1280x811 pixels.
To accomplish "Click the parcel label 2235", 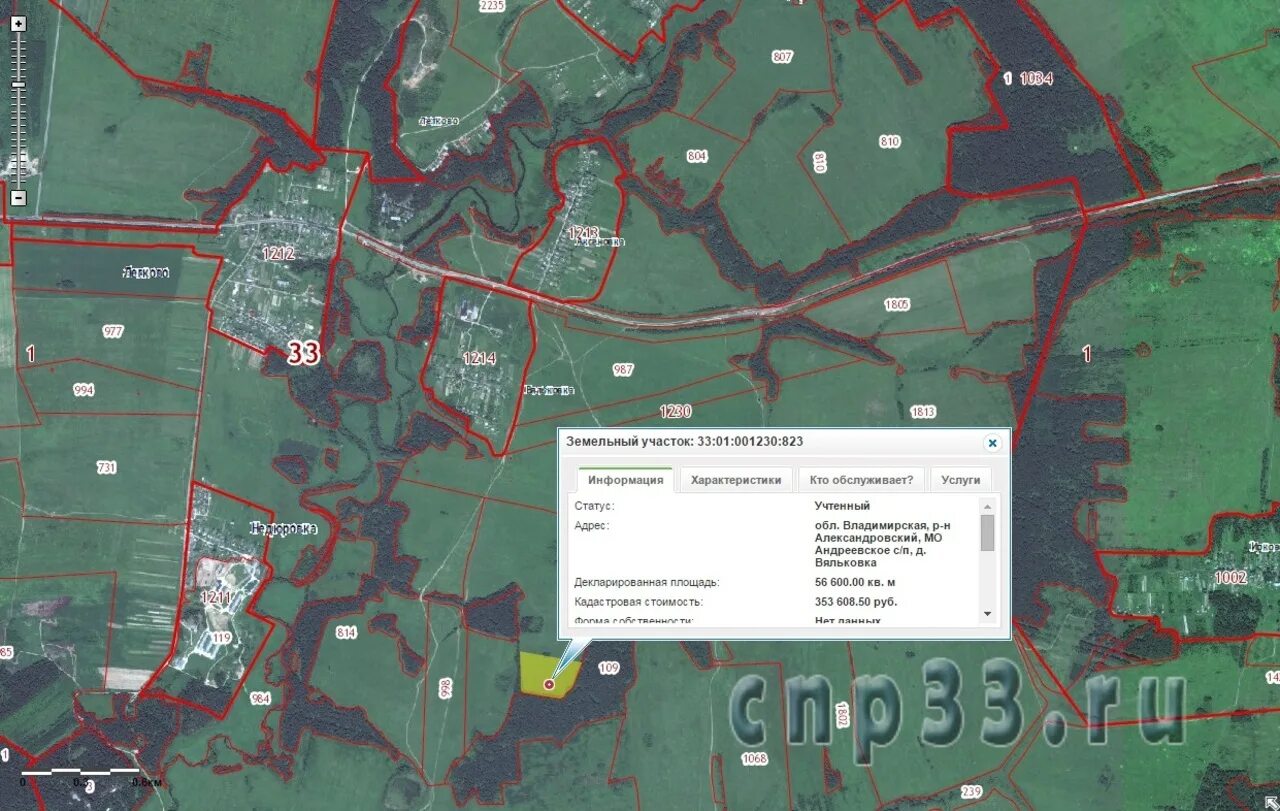I will pos(493,6).
